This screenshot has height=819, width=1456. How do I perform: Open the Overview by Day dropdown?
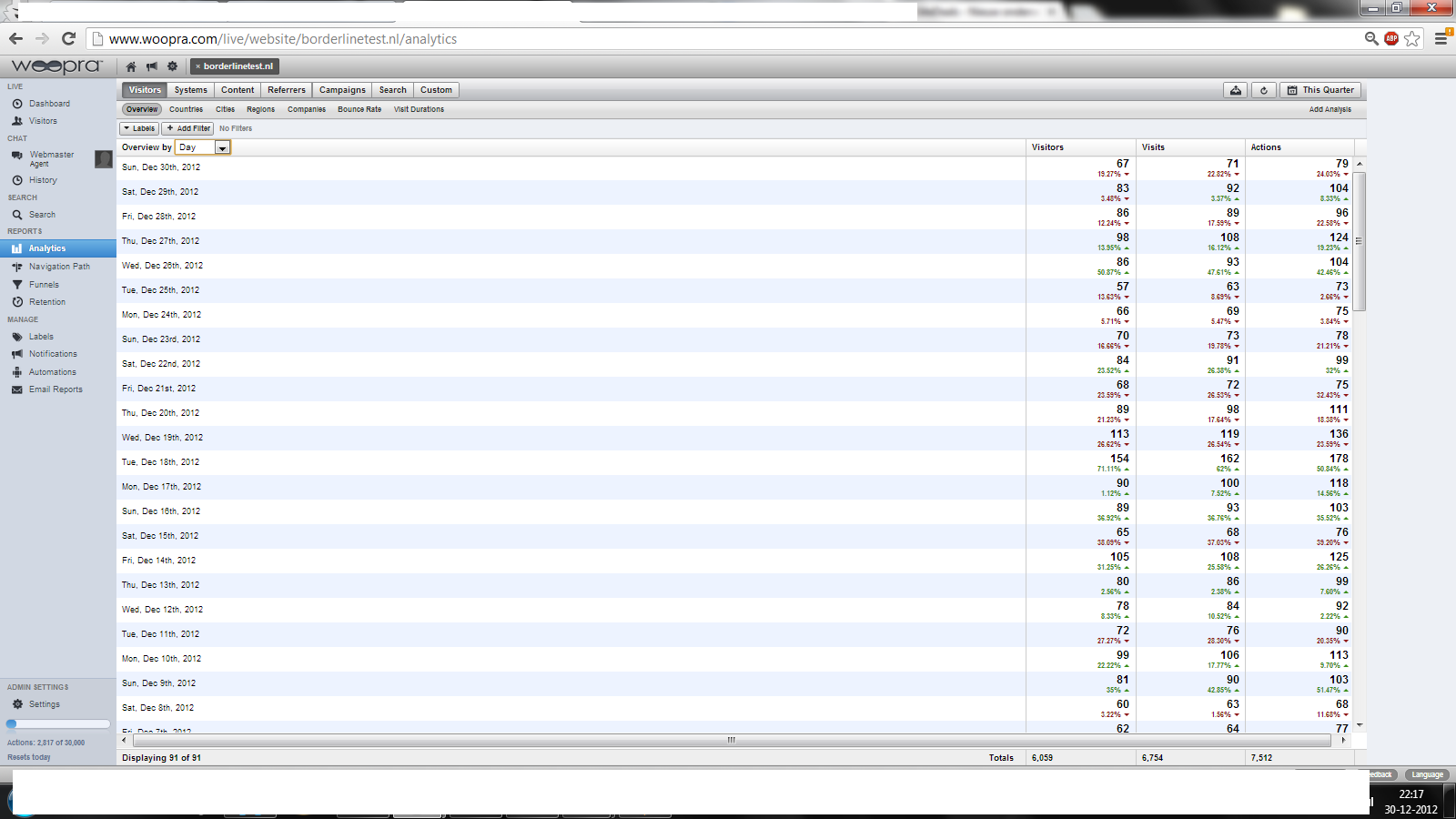point(202,147)
